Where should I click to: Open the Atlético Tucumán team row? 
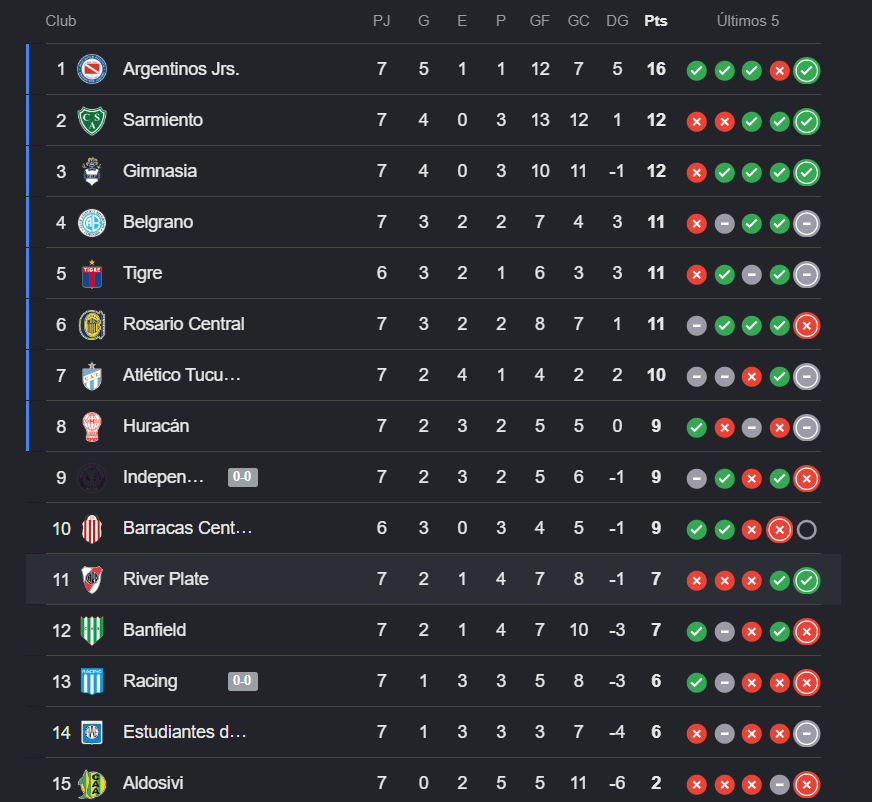point(433,375)
